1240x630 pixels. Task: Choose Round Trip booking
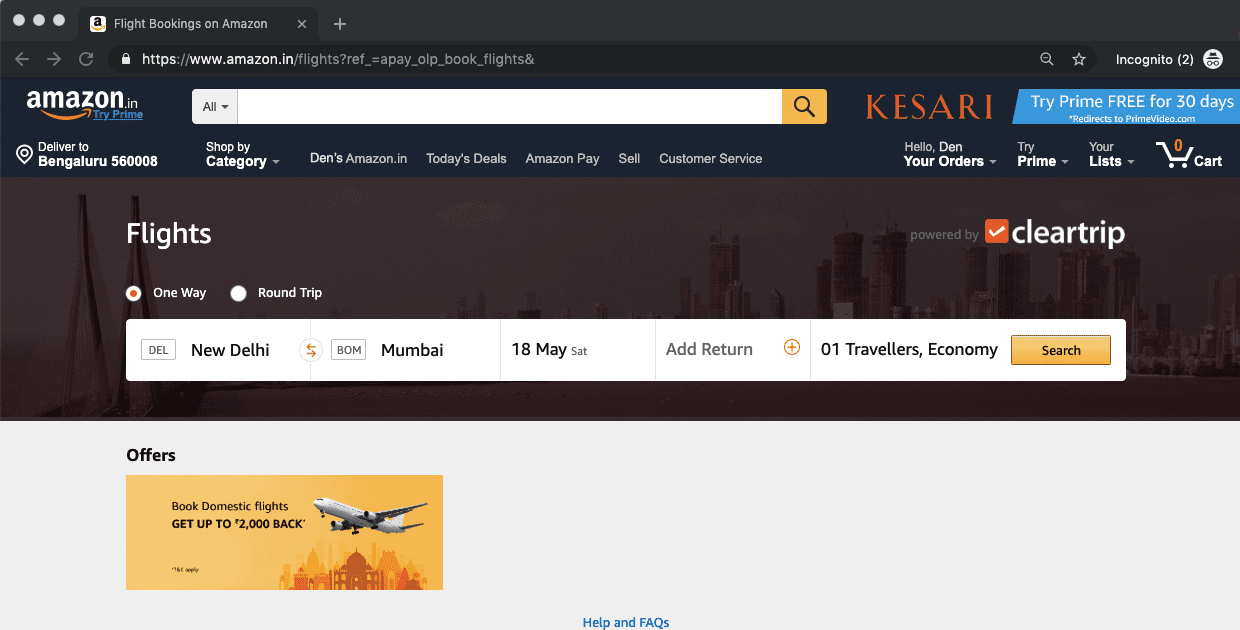pyautogui.click(x=238, y=293)
